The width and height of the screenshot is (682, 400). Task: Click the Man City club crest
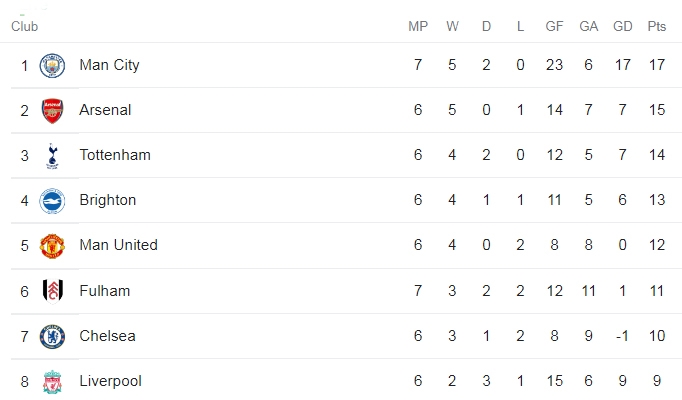tap(52, 66)
